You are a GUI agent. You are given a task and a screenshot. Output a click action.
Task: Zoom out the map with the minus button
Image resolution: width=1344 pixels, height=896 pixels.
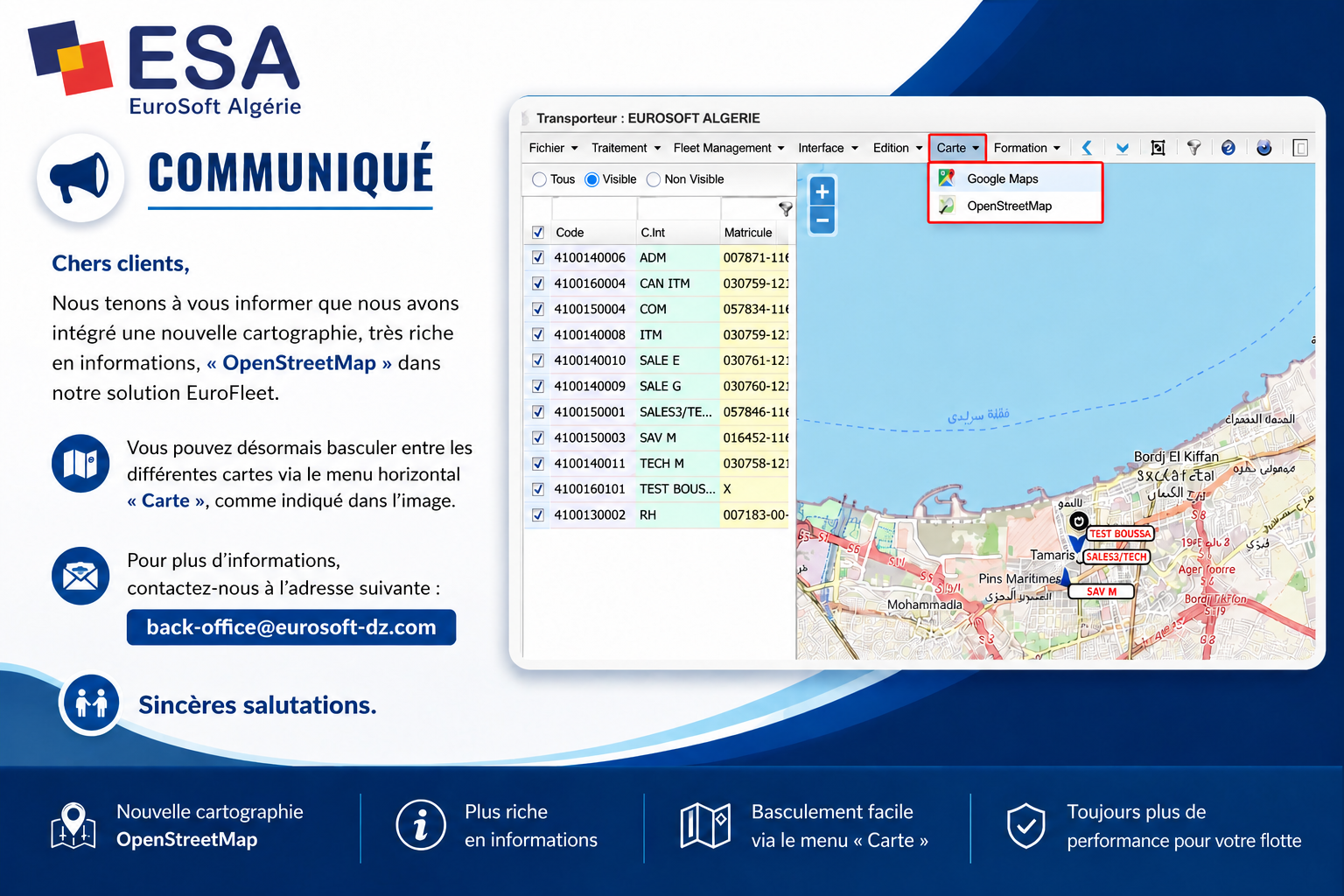point(822,220)
